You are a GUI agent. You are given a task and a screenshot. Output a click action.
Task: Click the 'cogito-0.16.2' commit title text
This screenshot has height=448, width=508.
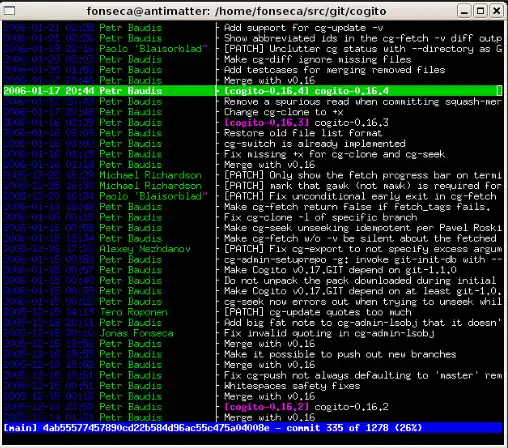pos(351,407)
